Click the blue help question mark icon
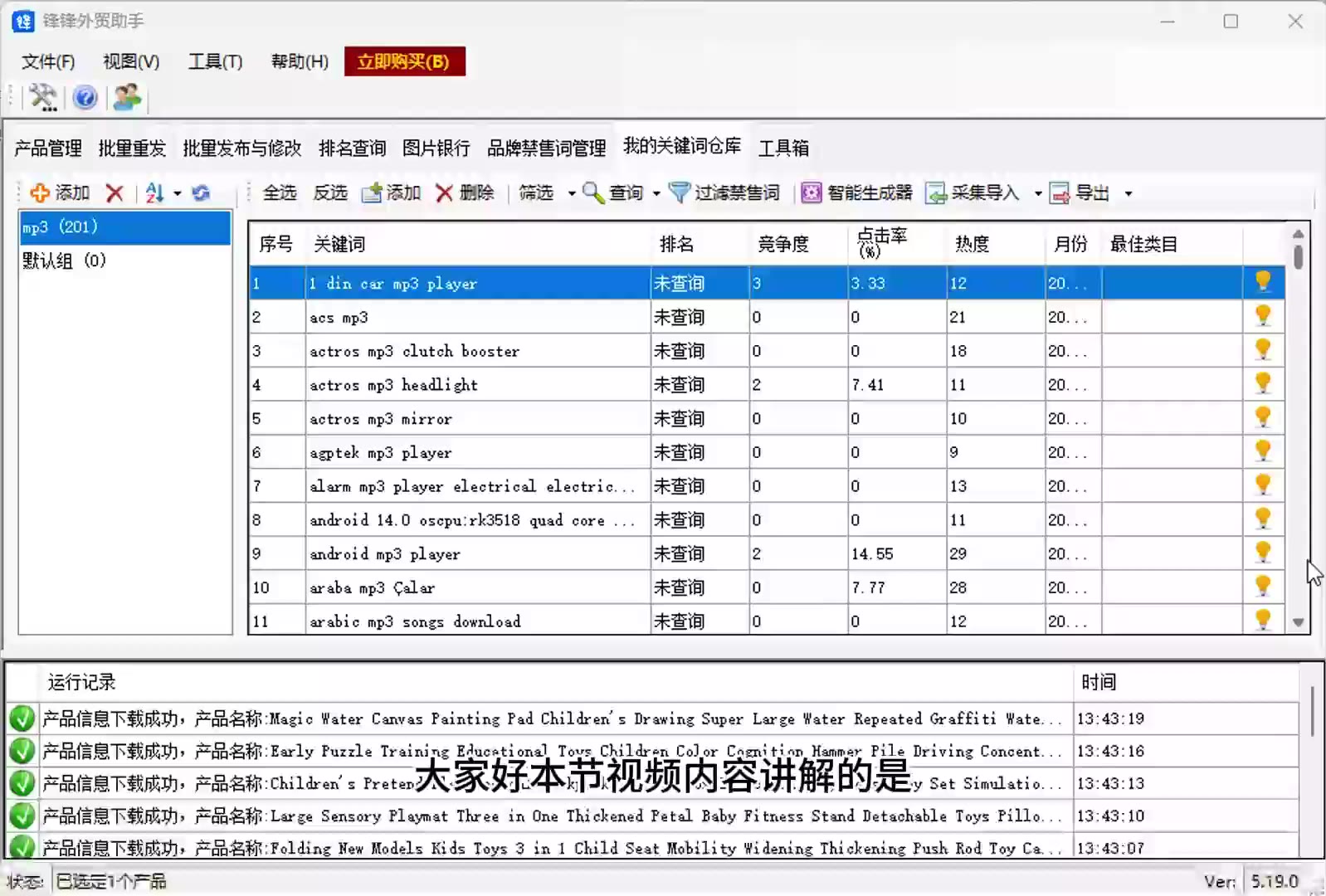 click(85, 97)
